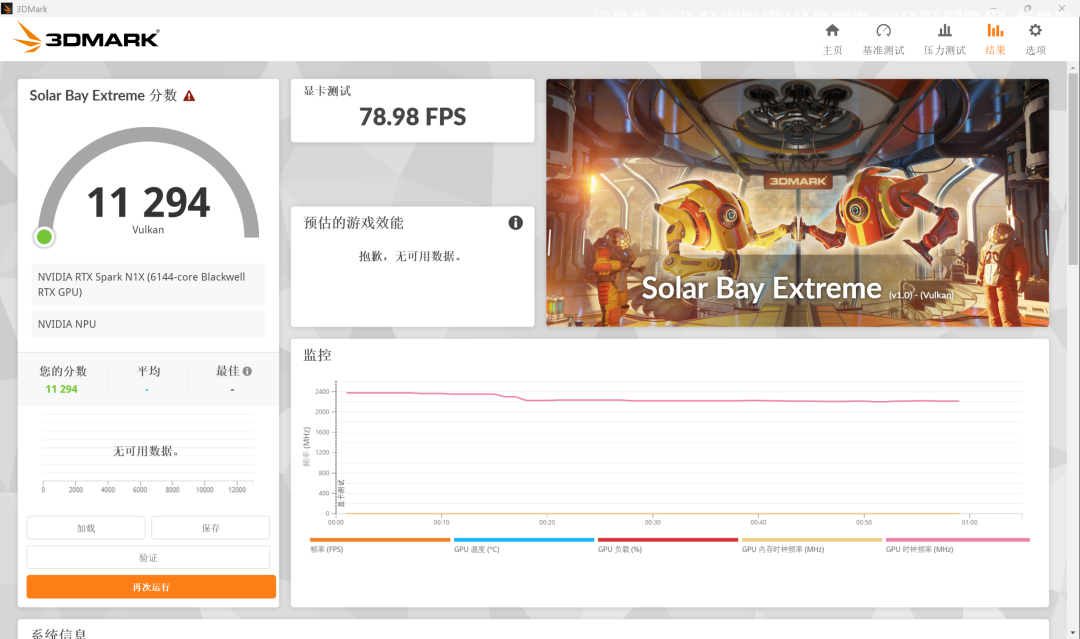Click the green 11 294 under 您的分数
The image size is (1080, 639).
click(x=61, y=389)
